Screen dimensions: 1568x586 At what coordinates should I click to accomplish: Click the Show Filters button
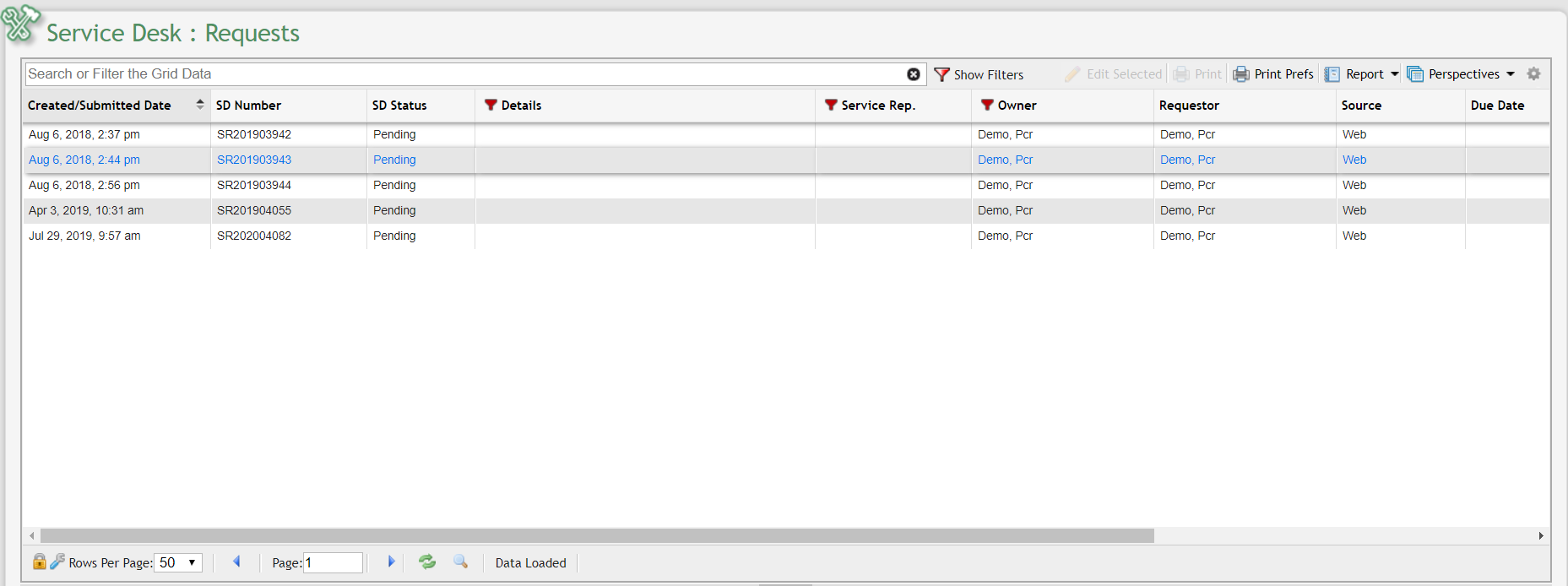[979, 74]
